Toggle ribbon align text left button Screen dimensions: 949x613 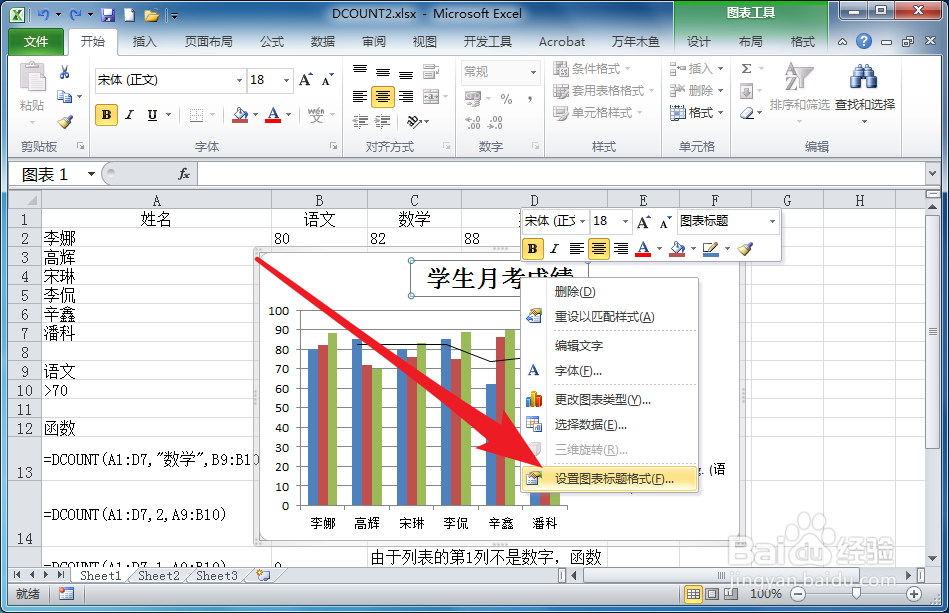[360, 97]
